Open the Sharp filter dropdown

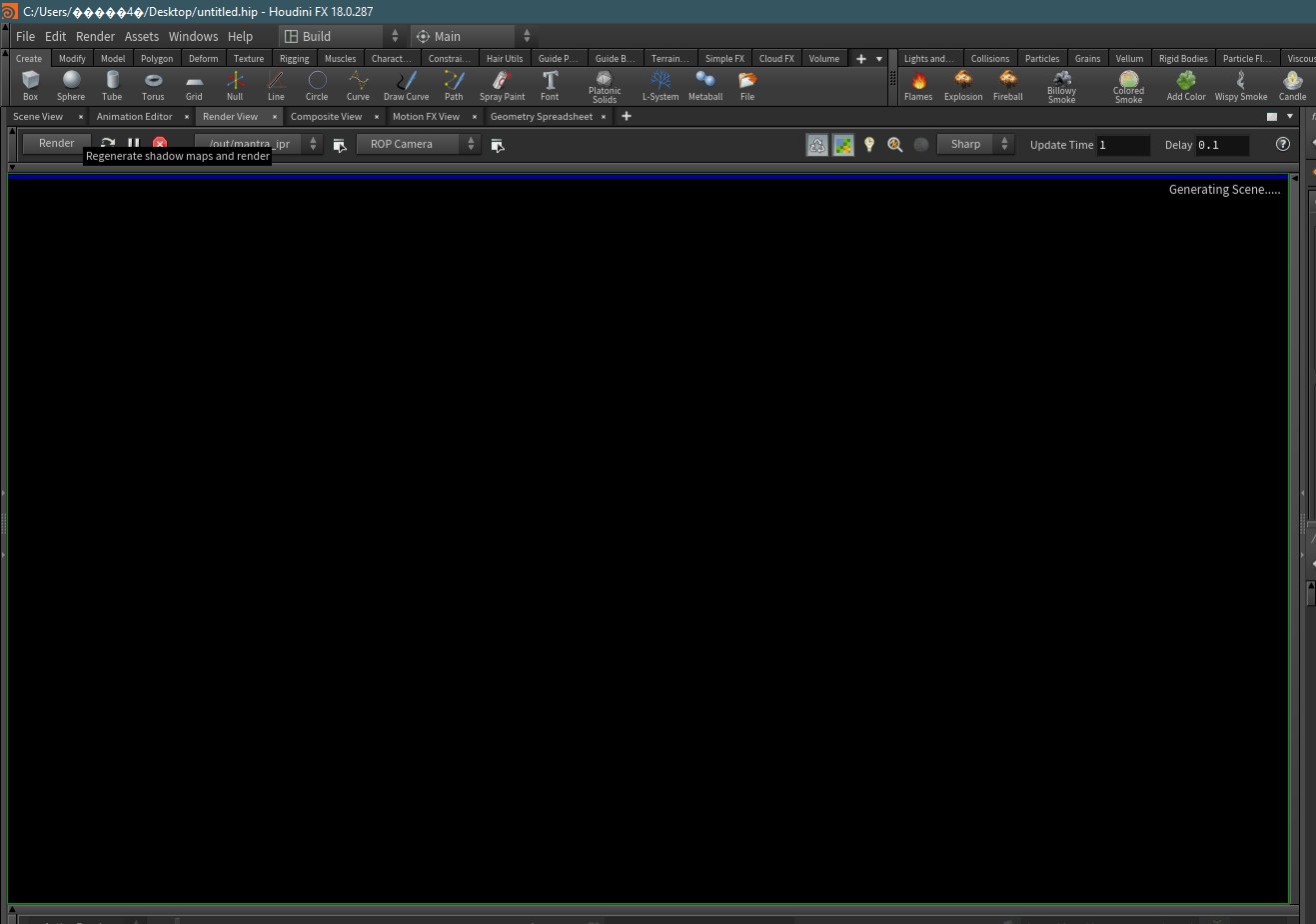[975, 144]
